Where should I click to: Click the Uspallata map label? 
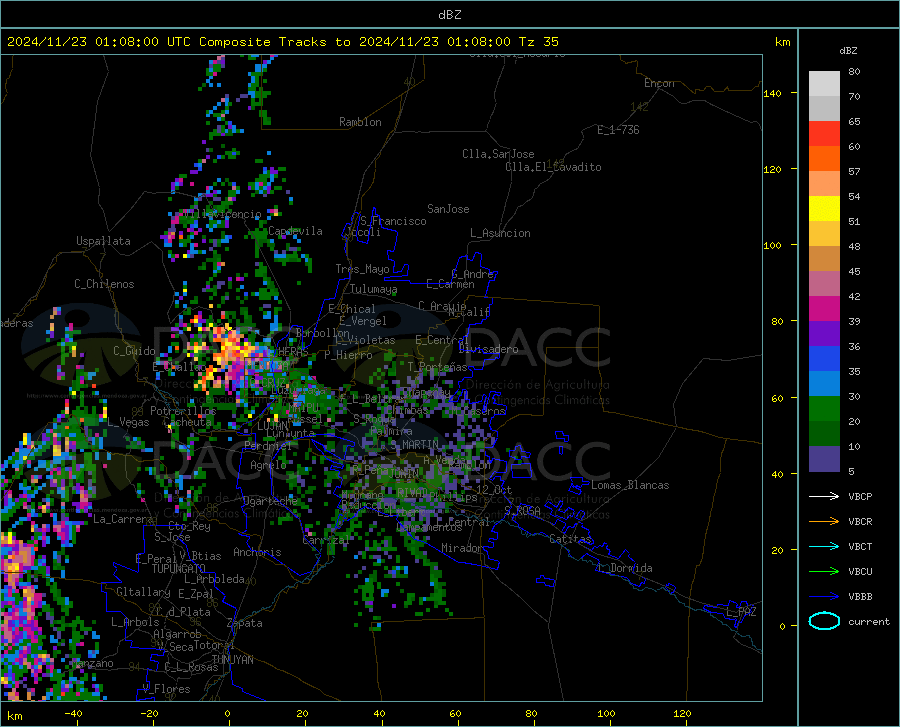103,241
